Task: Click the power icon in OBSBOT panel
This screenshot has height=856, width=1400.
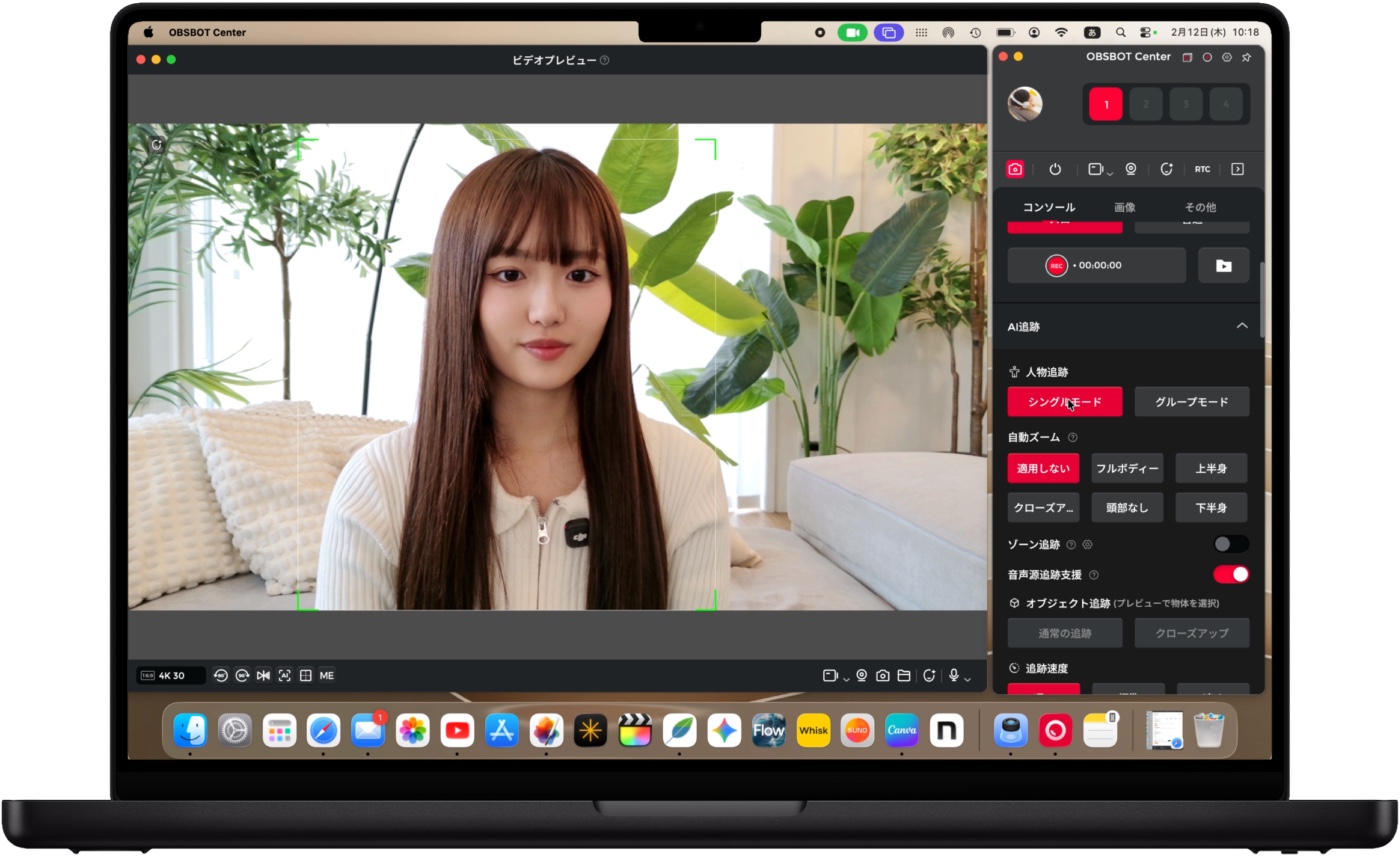Action: (x=1055, y=169)
